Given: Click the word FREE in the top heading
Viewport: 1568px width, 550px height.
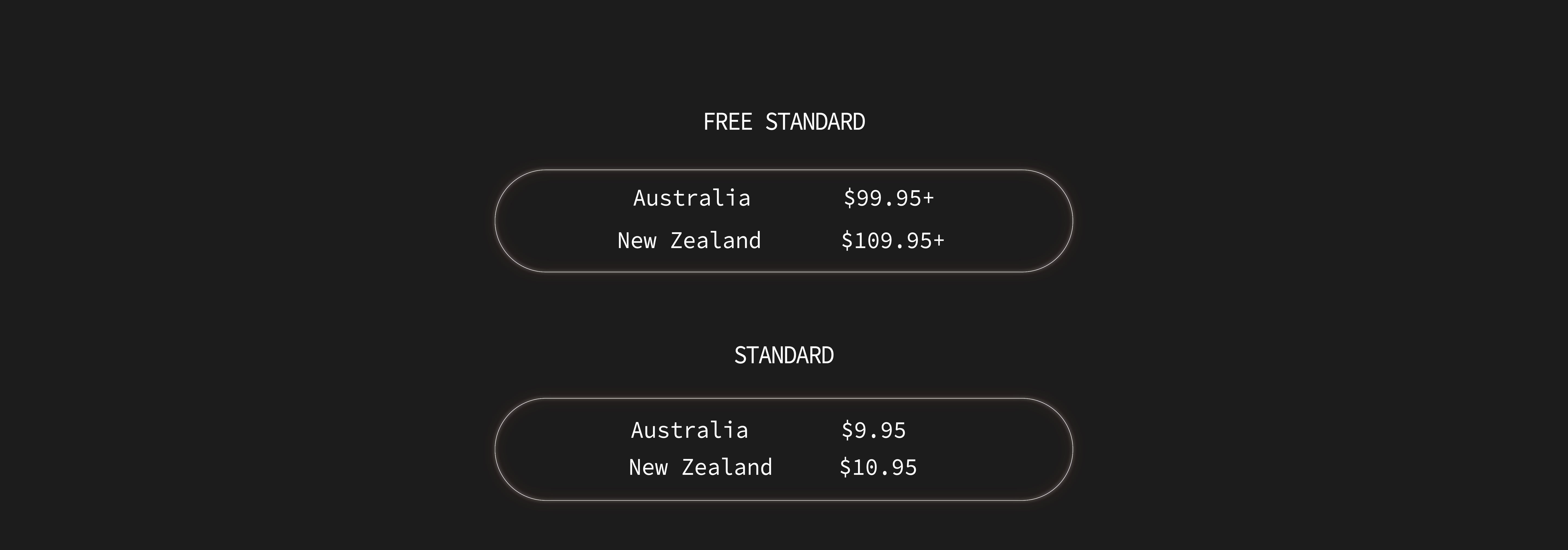Looking at the screenshot, I should 727,122.
